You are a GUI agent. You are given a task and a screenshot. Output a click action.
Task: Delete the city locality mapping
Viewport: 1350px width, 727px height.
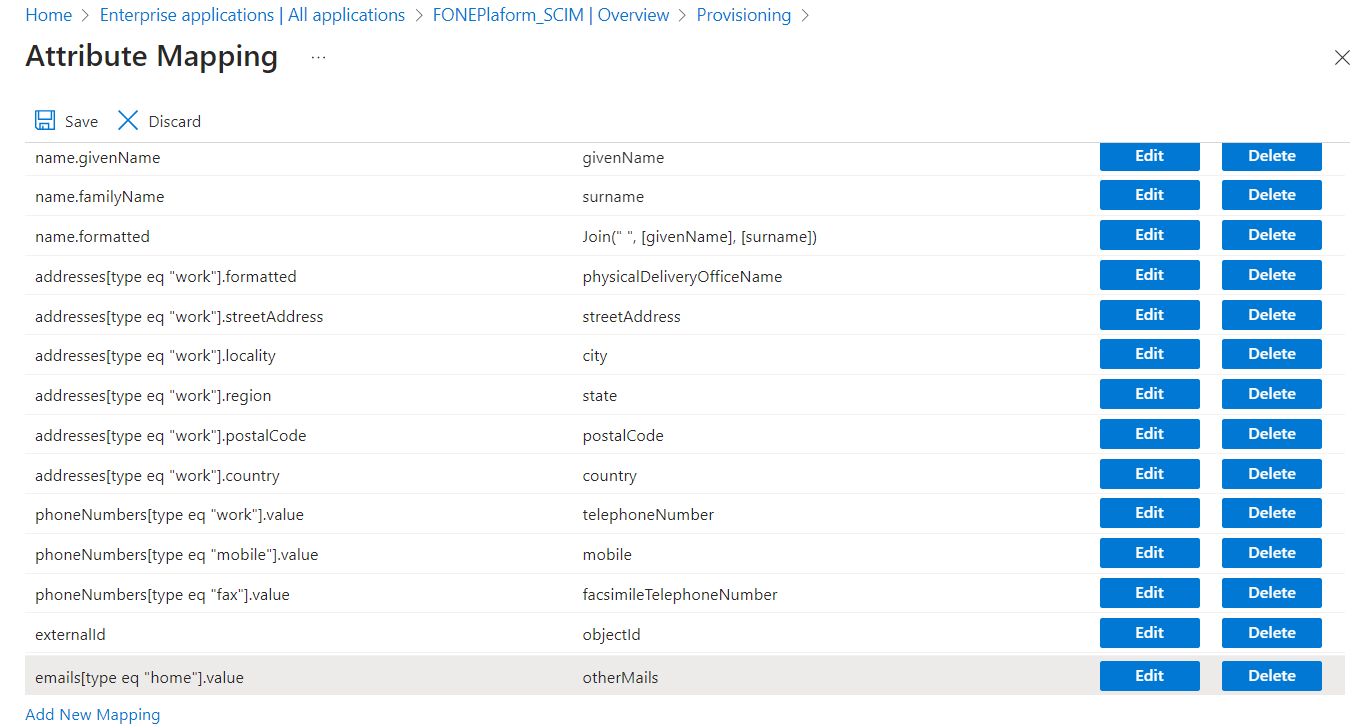tap(1271, 354)
